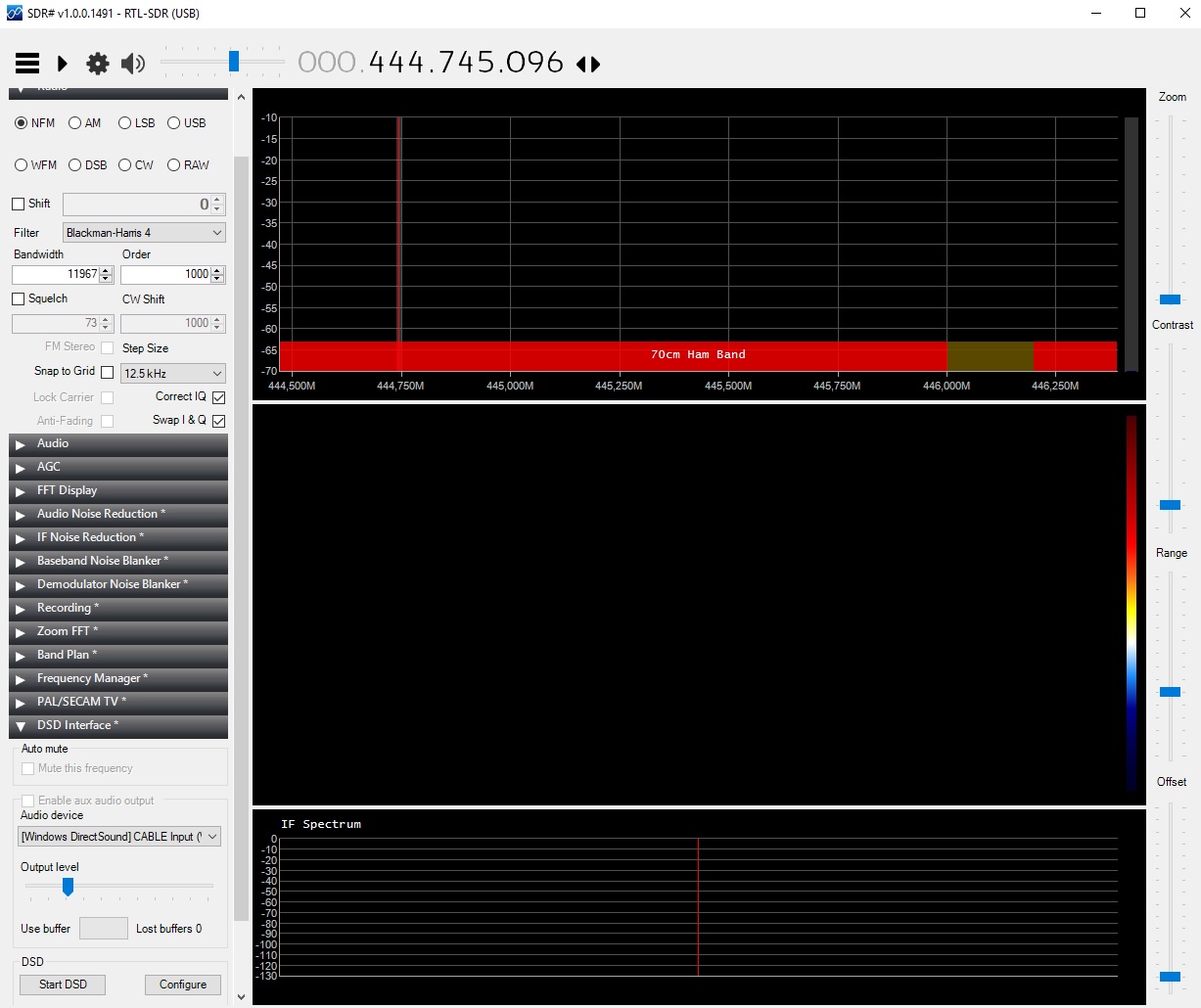The width and height of the screenshot is (1201, 1008).
Task: Click the side panel scroll up arrow
Action: pyautogui.click(x=241, y=97)
